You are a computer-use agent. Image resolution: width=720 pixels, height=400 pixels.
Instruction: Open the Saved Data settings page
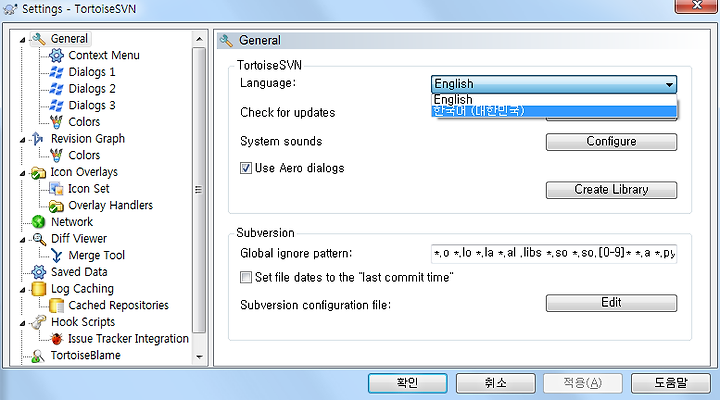click(79, 272)
